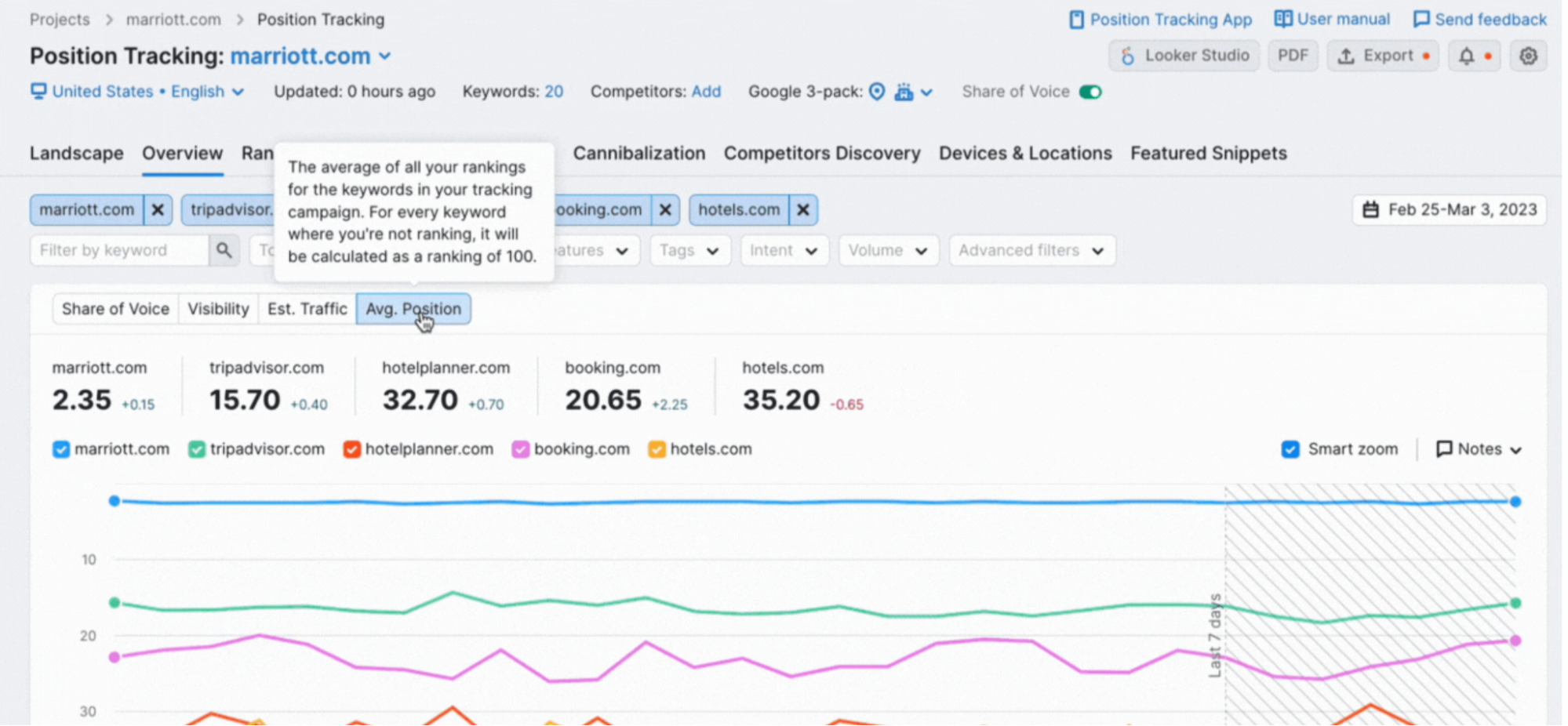Click Google 3-pack location pin icon
Image resolution: width=1568 pixels, height=726 pixels.
(877, 92)
